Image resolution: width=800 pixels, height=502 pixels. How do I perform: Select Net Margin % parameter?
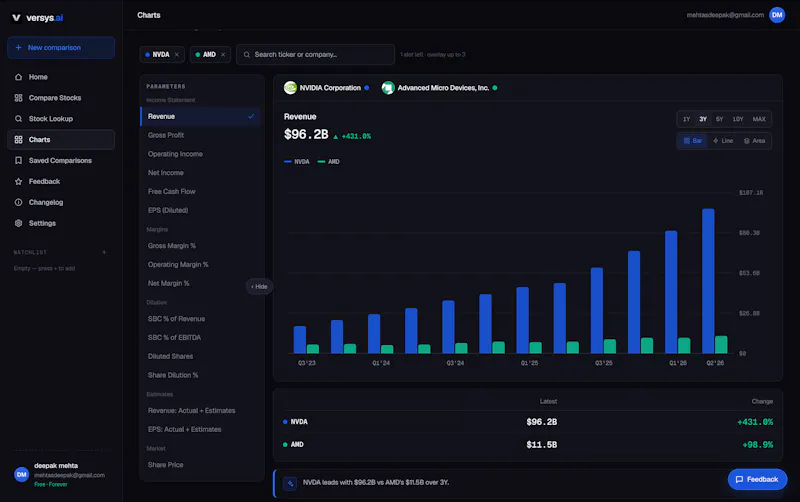(x=200, y=284)
